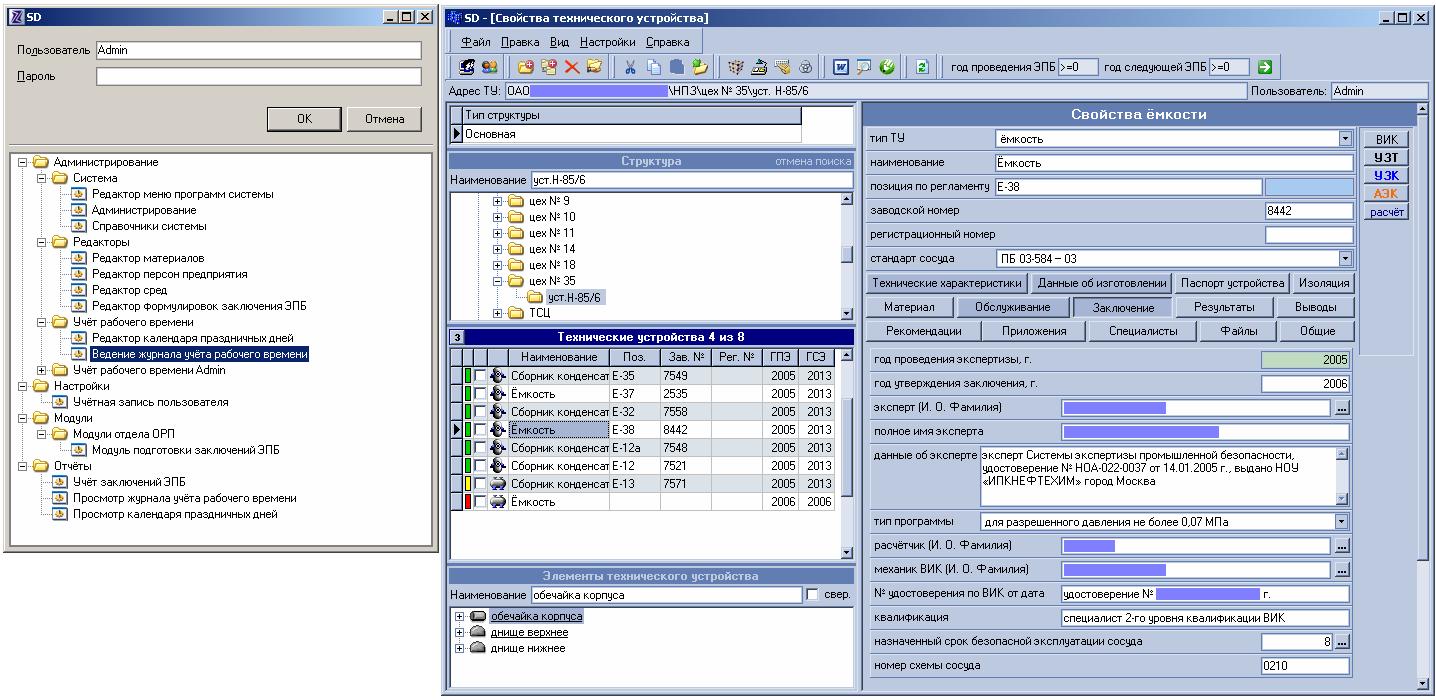Click the днище верхнее element icon
The image size is (1436, 700).
coord(477,632)
